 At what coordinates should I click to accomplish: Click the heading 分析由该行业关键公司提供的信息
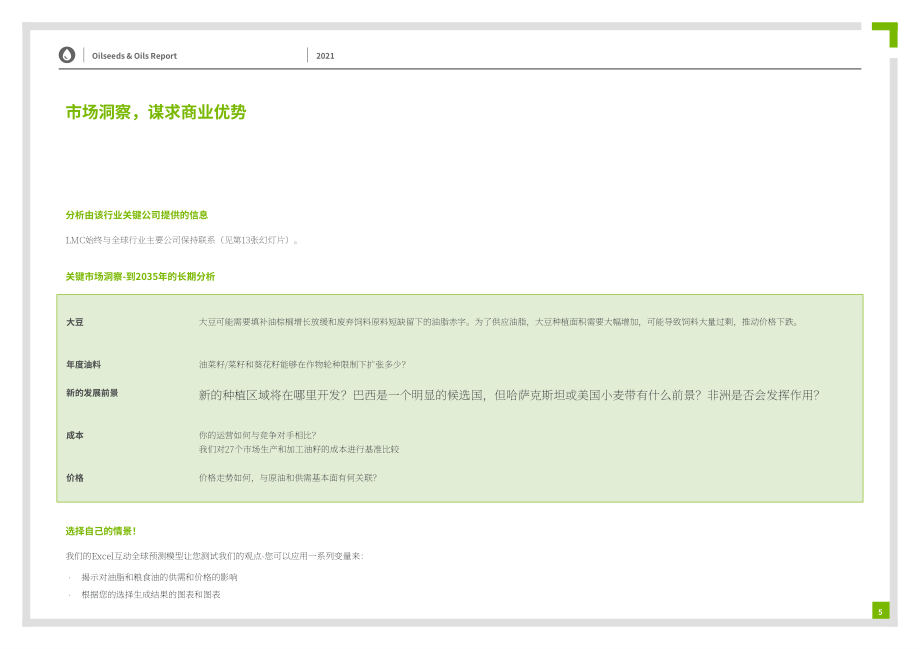(137, 215)
